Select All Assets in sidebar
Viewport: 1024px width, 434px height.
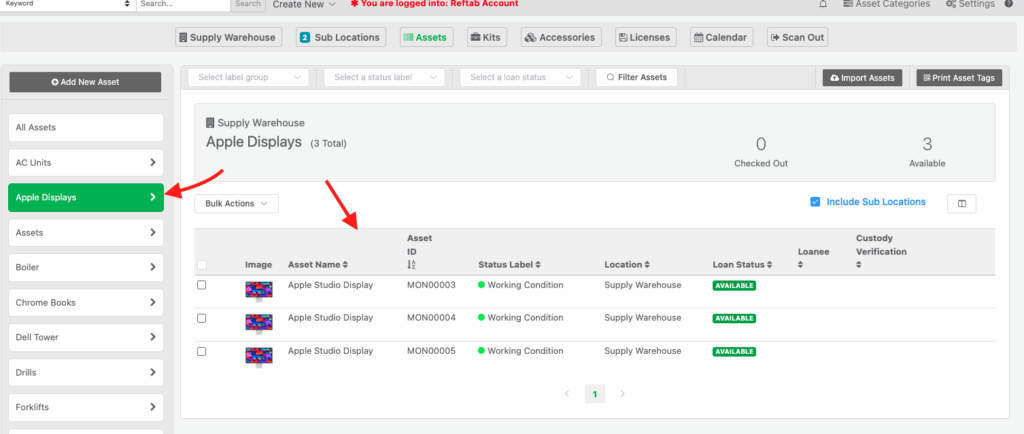86,127
